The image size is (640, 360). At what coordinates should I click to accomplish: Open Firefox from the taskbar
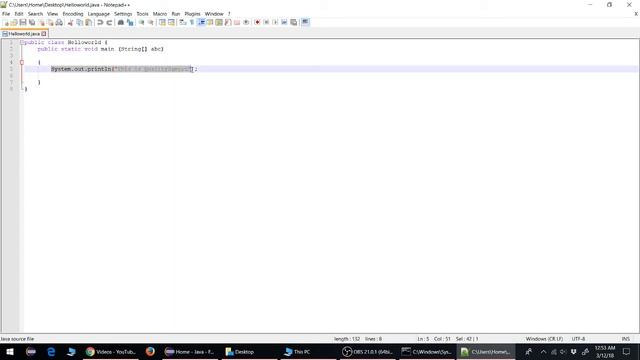click(150, 351)
